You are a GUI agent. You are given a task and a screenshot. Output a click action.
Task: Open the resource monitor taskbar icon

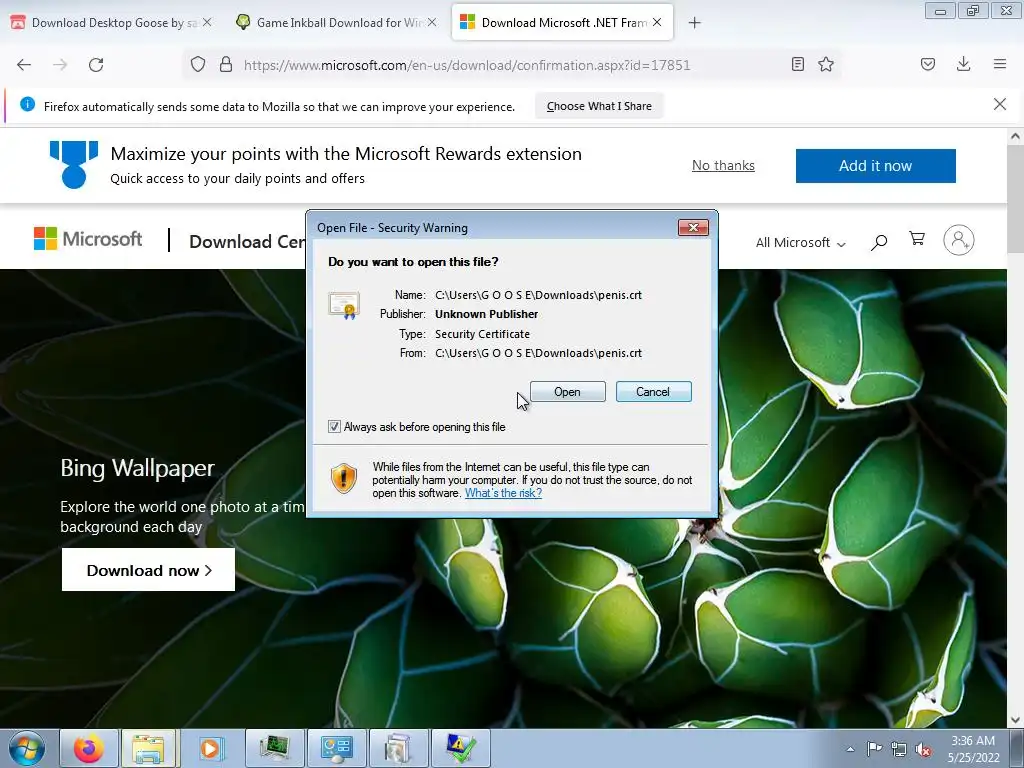click(x=274, y=748)
